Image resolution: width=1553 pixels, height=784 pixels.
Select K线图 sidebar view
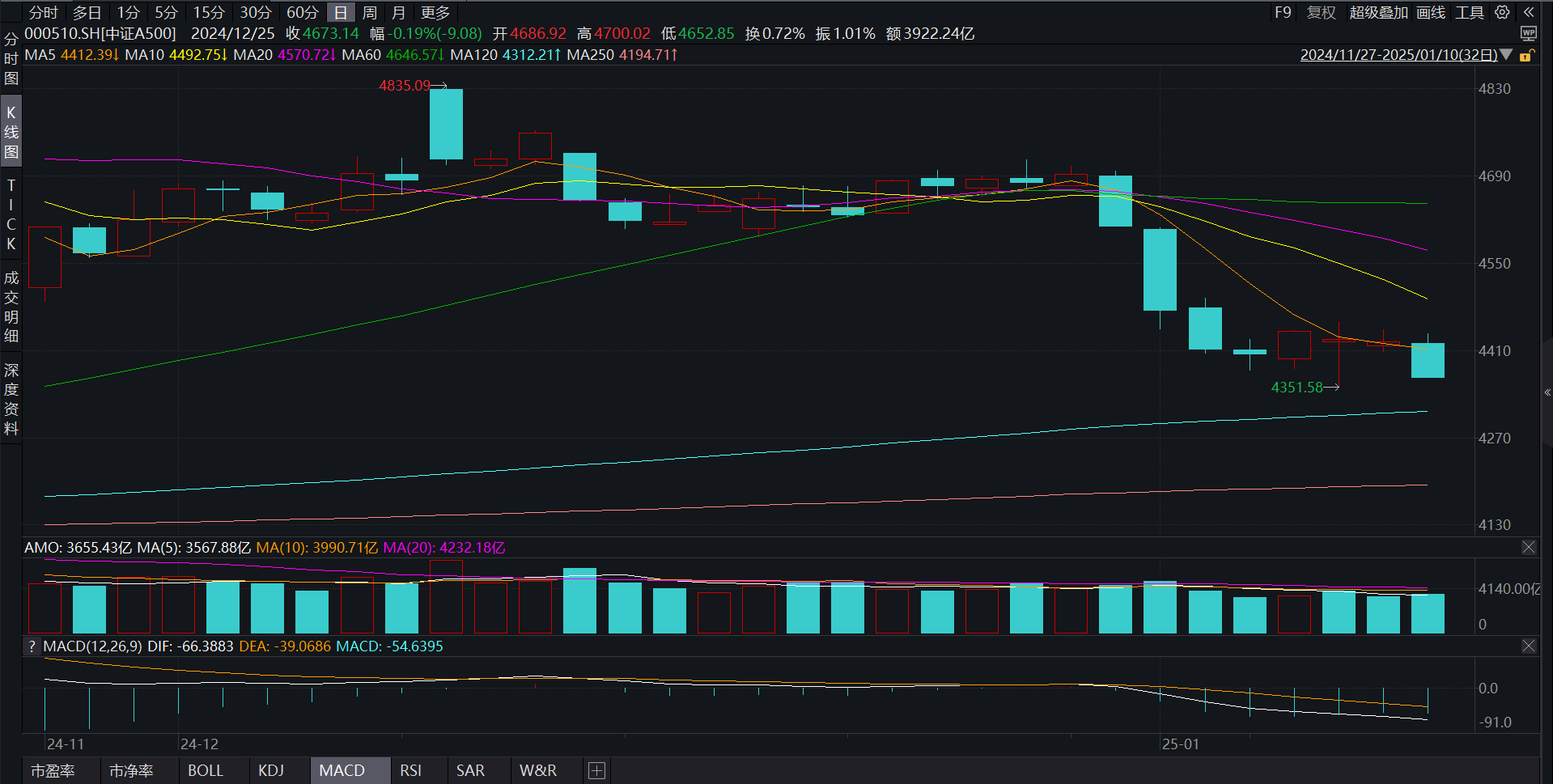pos(11,132)
